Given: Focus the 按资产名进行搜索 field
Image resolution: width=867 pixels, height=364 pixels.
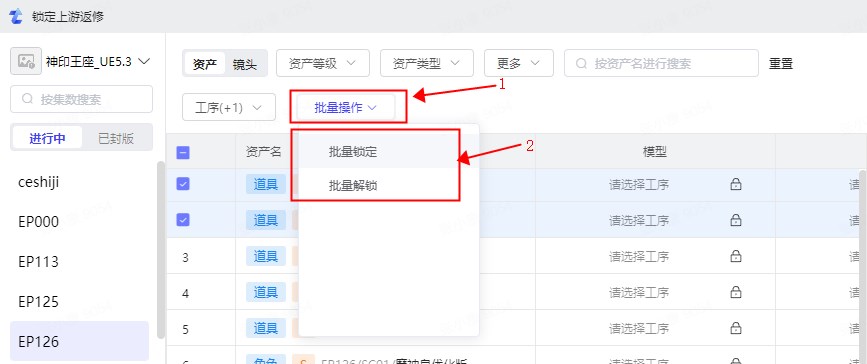Looking at the screenshot, I should pos(661,63).
